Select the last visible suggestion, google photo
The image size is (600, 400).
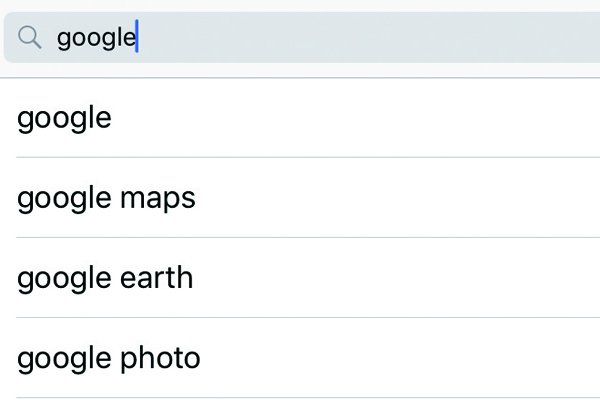coord(109,357)
